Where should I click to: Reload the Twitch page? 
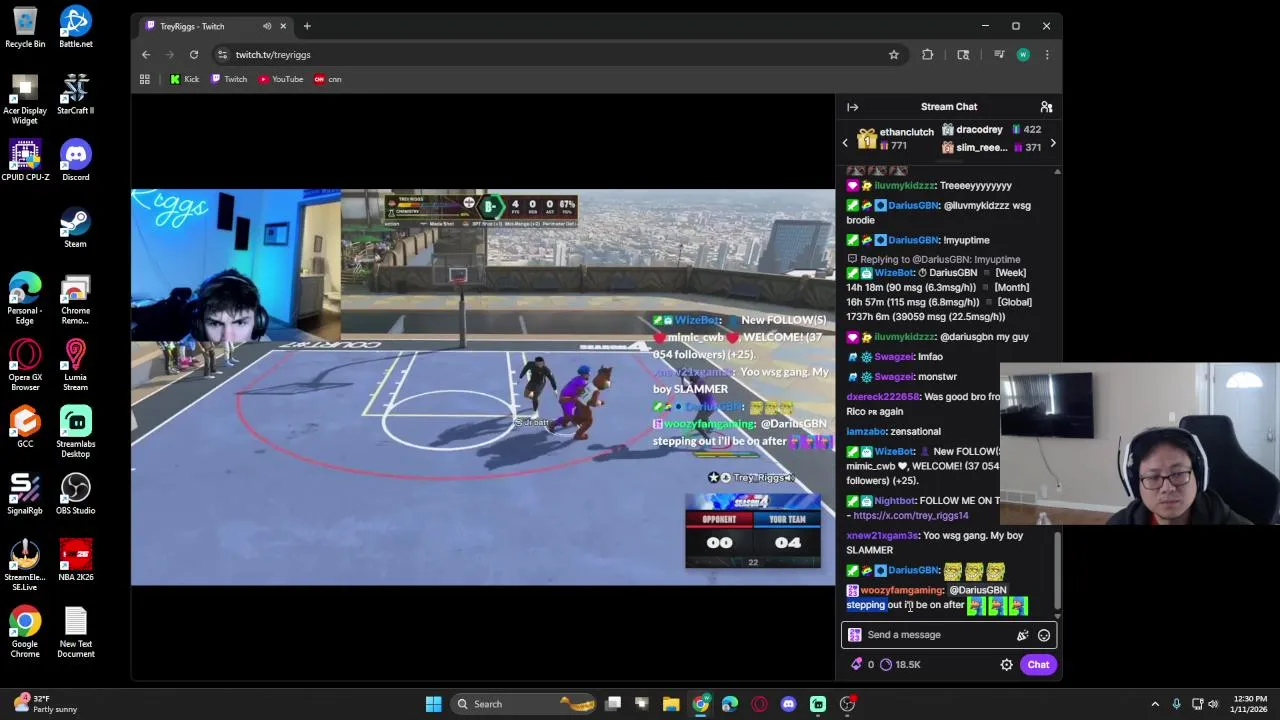click(194, 55)
